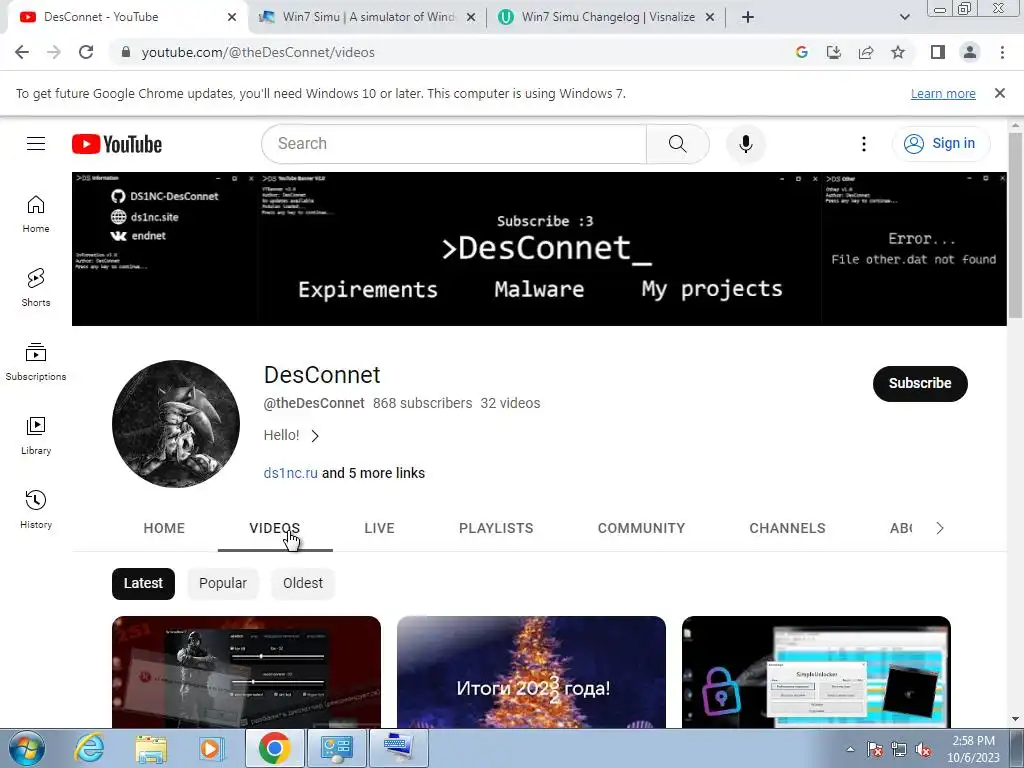Image resolution: width=1024 pixels, height=768 pixels.
Task: Dismiss the Chrome update notice
Action: [999, 93]
